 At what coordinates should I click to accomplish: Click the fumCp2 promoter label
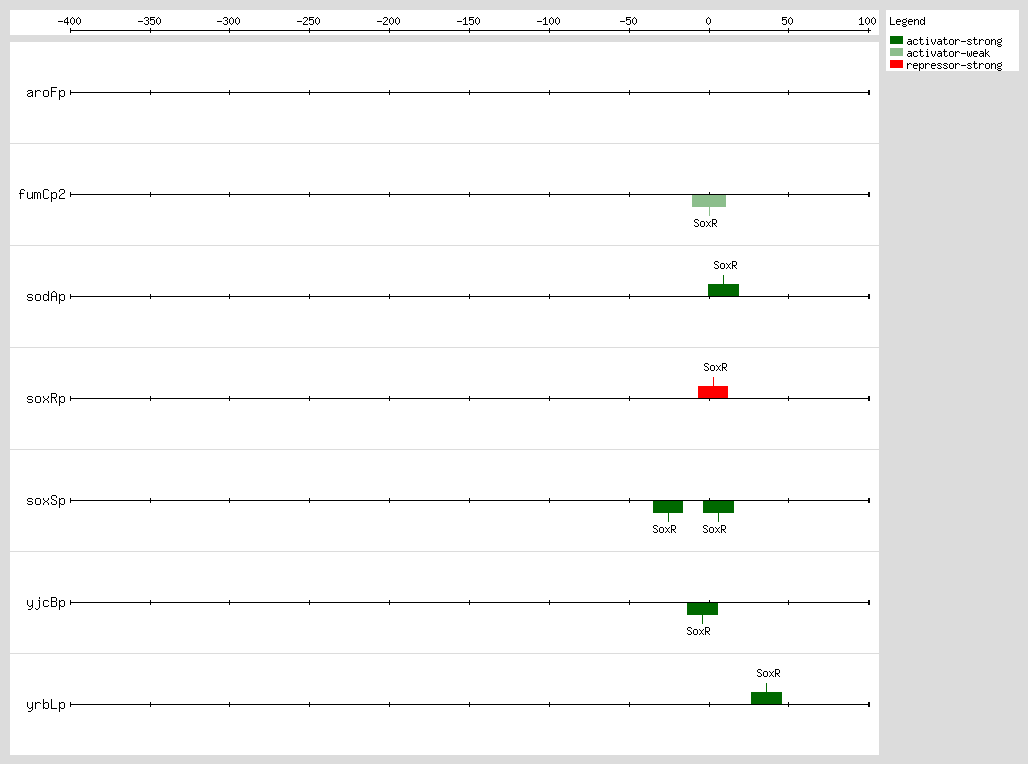tap(42, 195)
